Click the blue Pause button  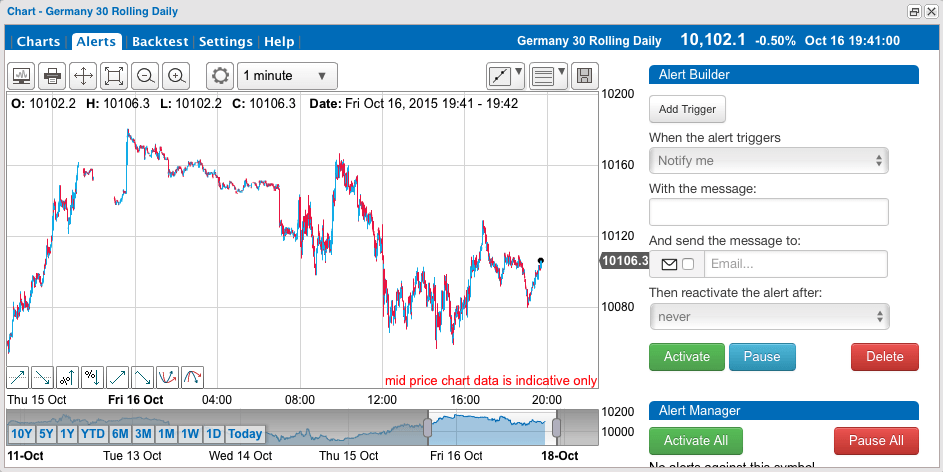coord(762,357)
